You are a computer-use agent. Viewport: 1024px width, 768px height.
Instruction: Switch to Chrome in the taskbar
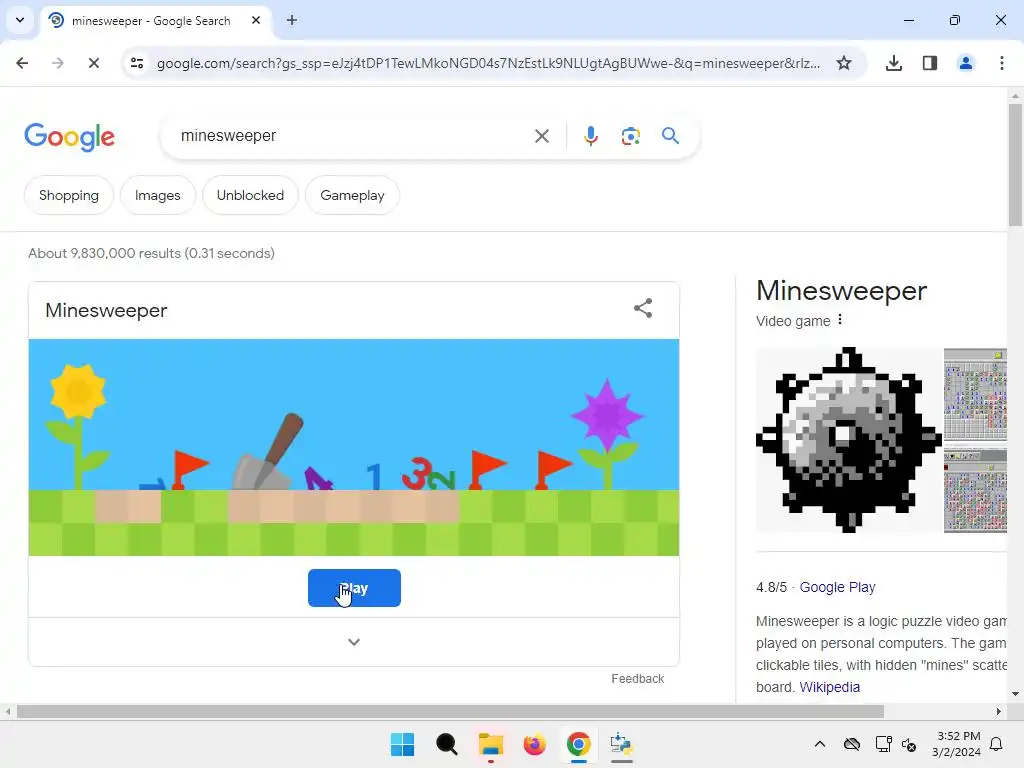(x=578, y=744)
